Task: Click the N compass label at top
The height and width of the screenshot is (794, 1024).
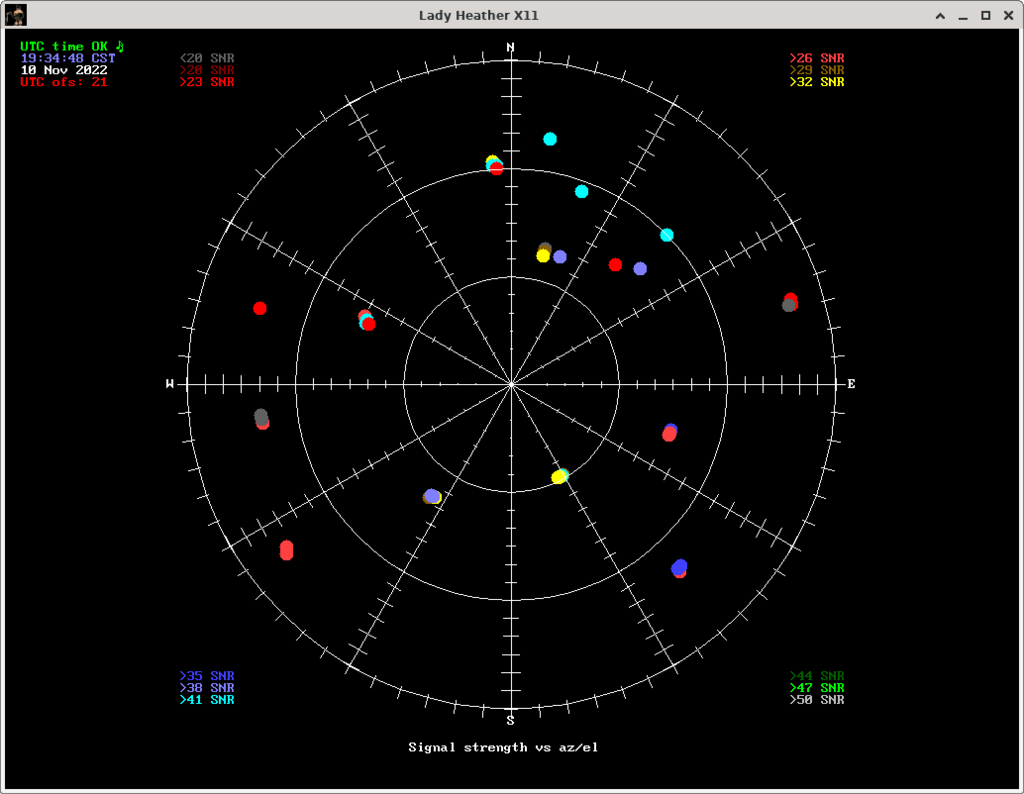Action: point(511,48)
